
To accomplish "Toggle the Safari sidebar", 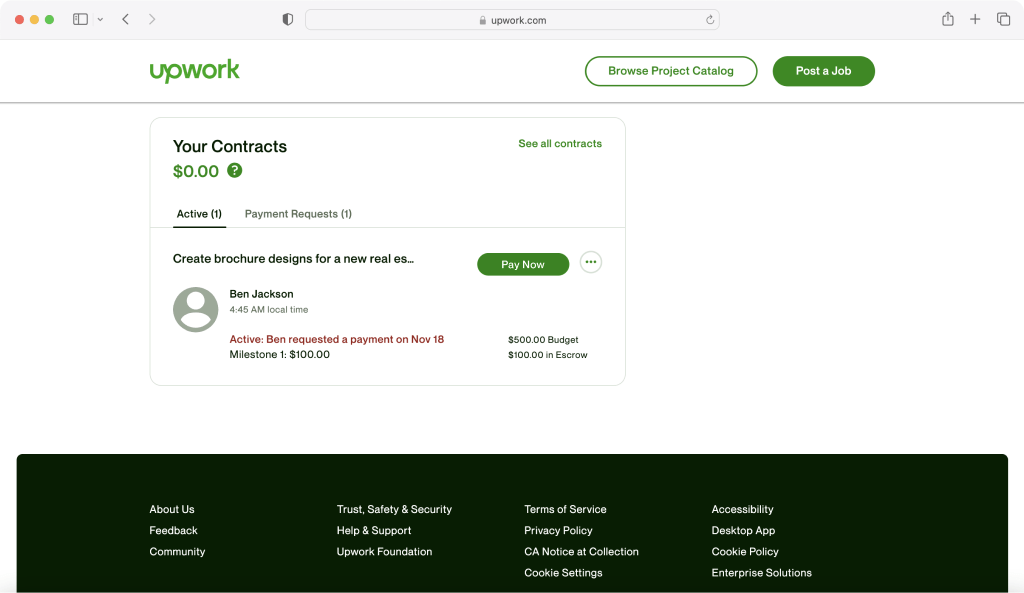I will 80,18.
